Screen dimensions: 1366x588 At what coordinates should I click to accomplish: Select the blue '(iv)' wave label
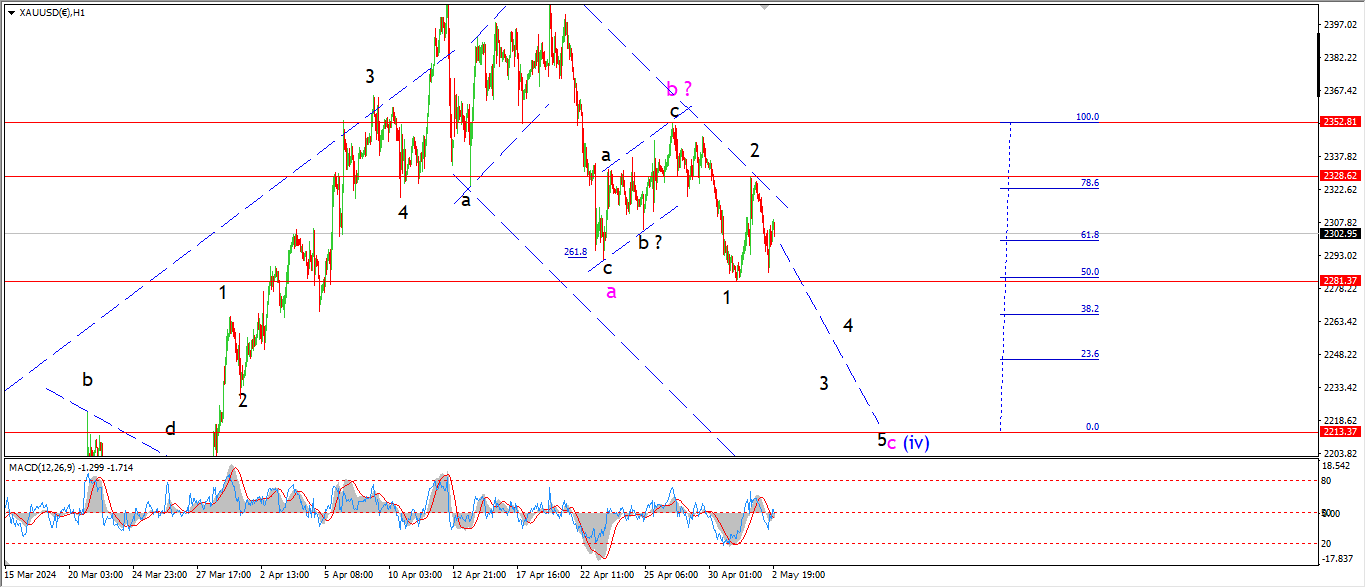(x=916, y=442)
